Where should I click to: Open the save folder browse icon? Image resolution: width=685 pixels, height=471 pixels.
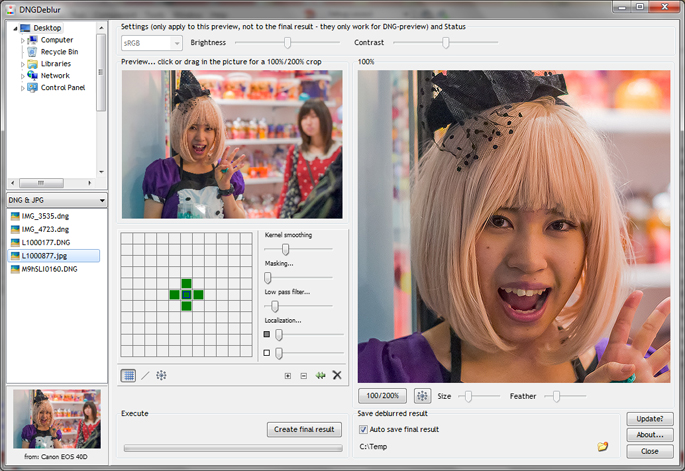tap(602, 446)
